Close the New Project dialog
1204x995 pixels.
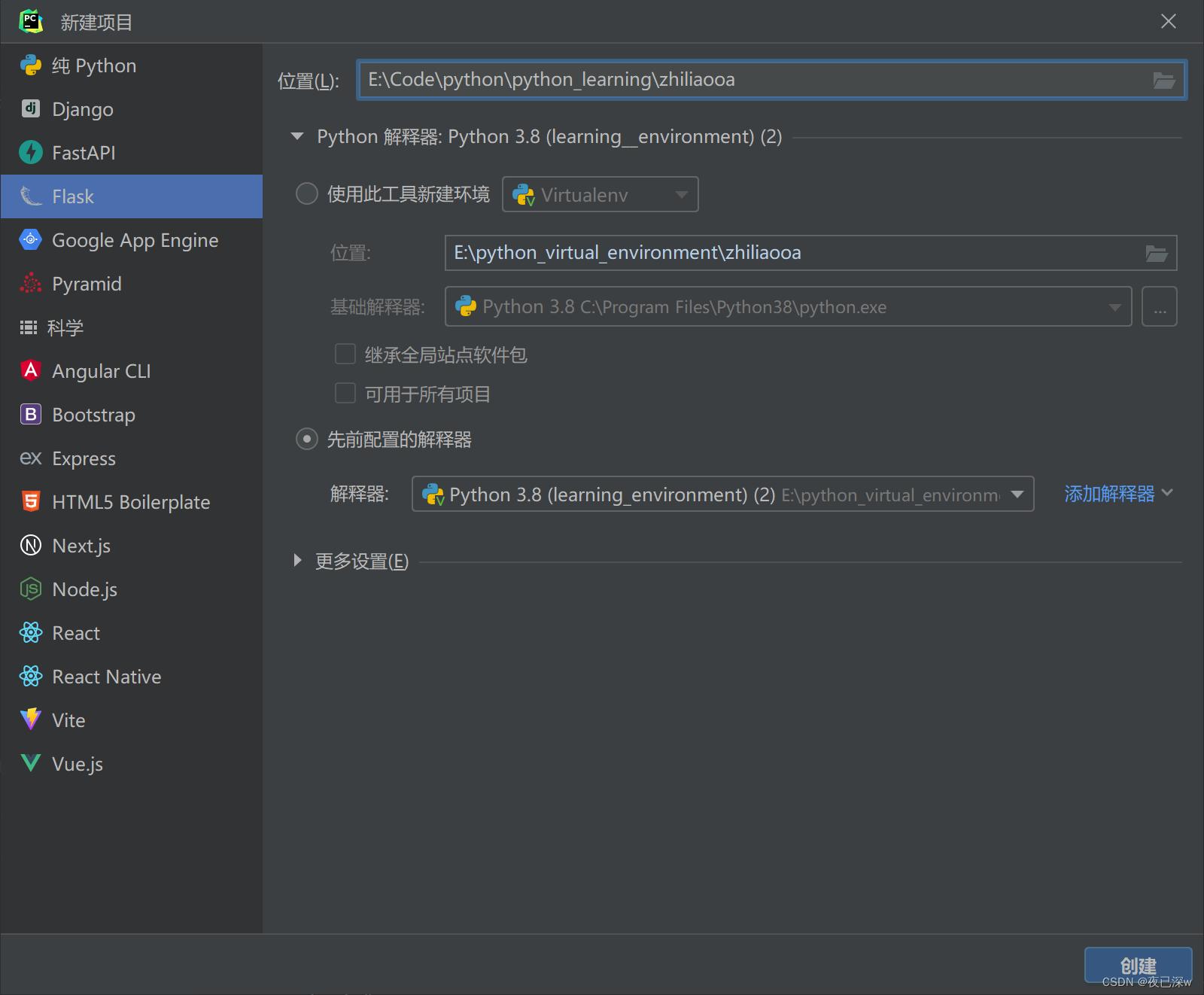[1169, 21]
